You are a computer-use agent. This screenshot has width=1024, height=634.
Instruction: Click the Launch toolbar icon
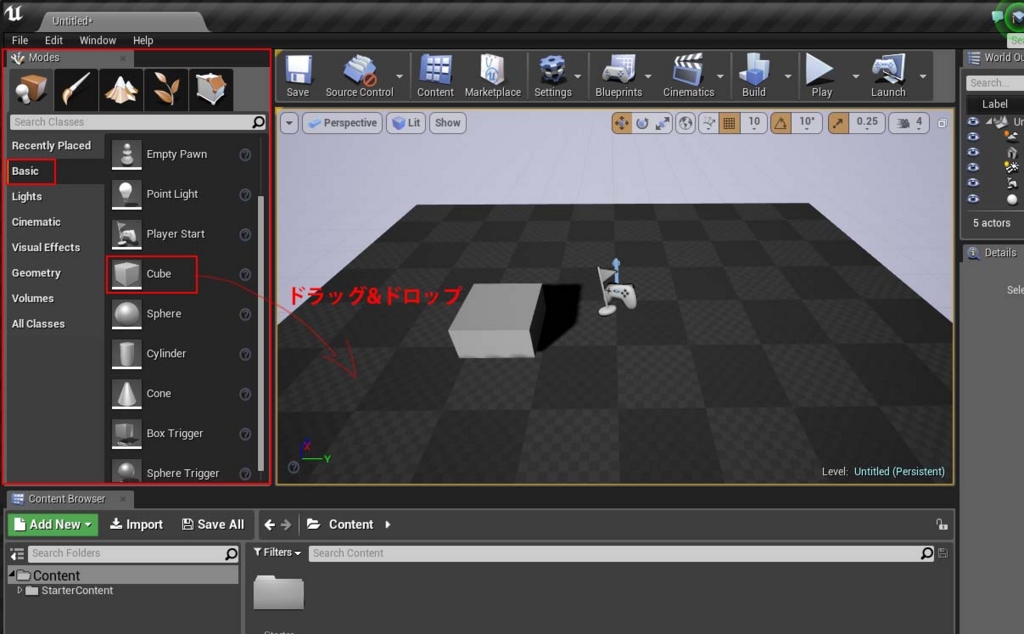888,76
